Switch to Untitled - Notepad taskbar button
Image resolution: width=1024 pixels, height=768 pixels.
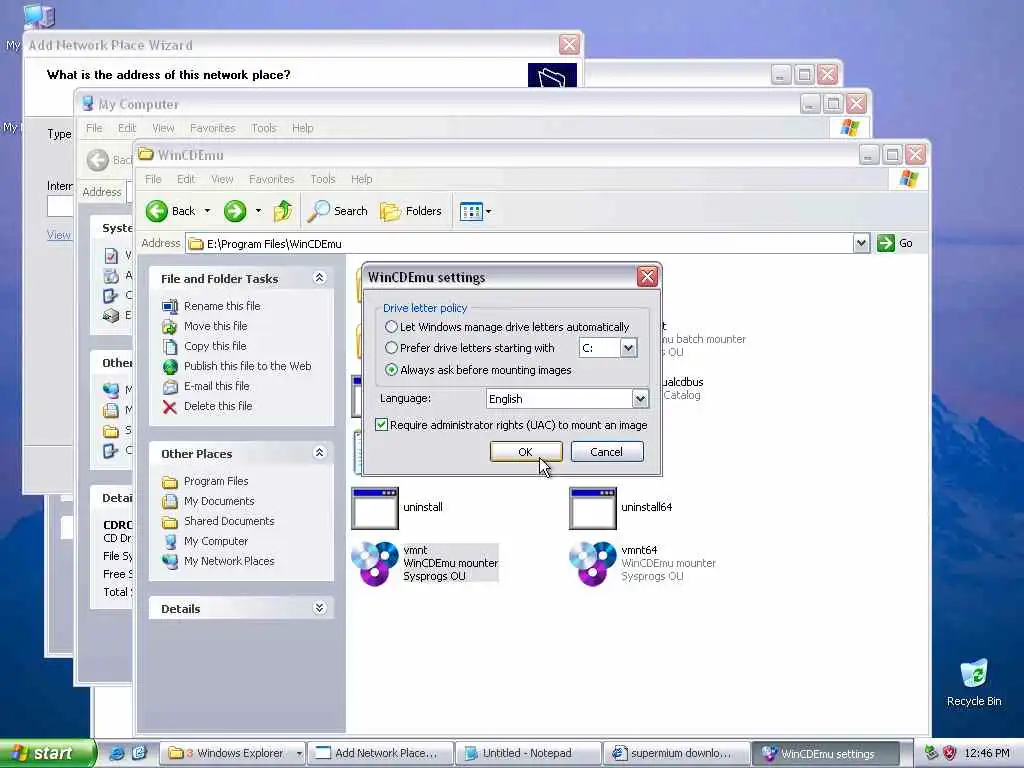coord(528,753)
